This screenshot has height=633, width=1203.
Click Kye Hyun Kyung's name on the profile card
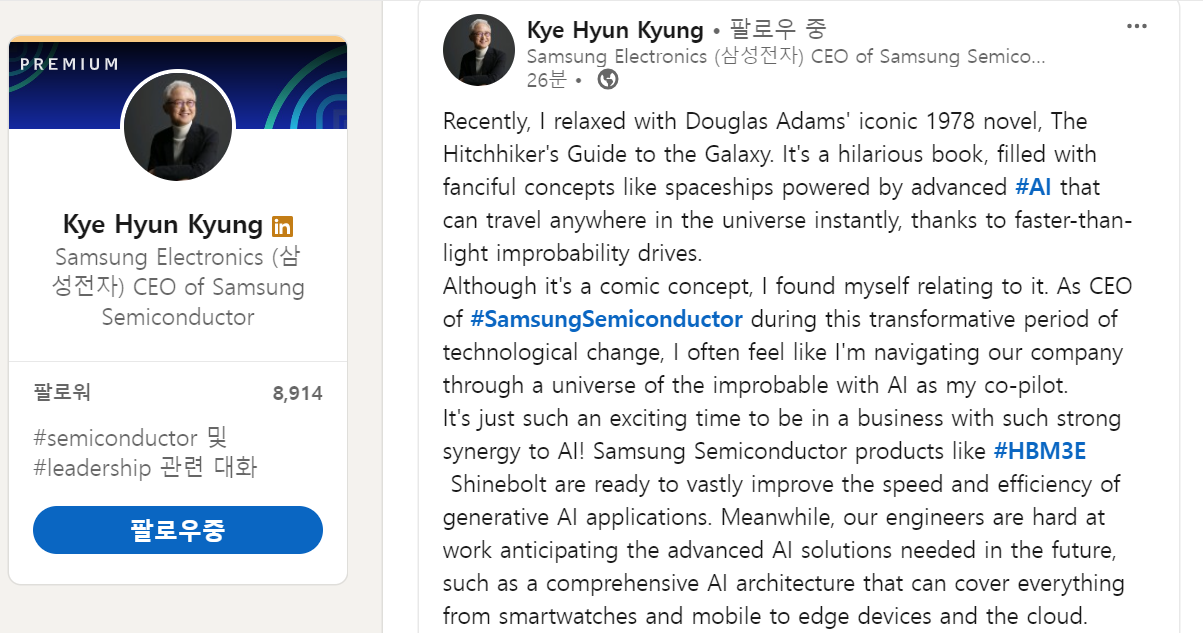(x=162, y=224)
